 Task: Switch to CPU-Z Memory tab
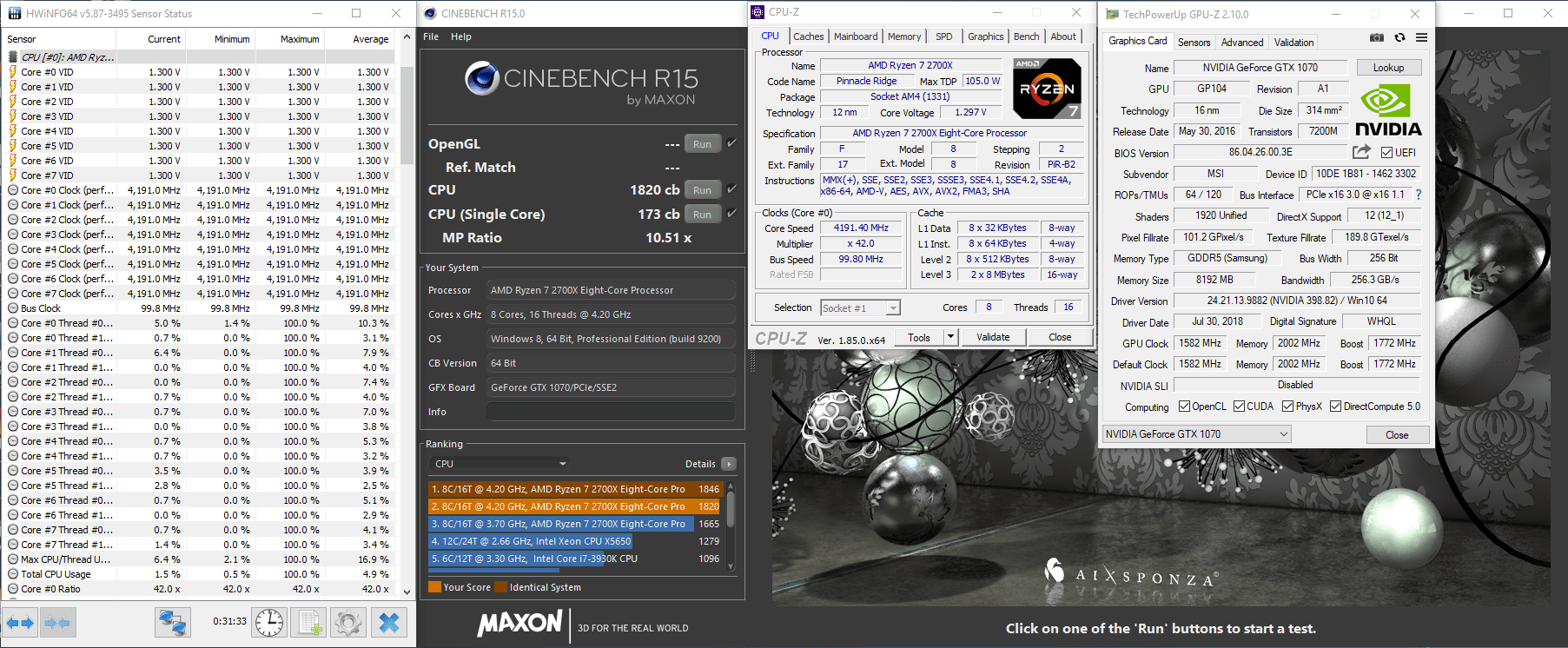point(904,36)
